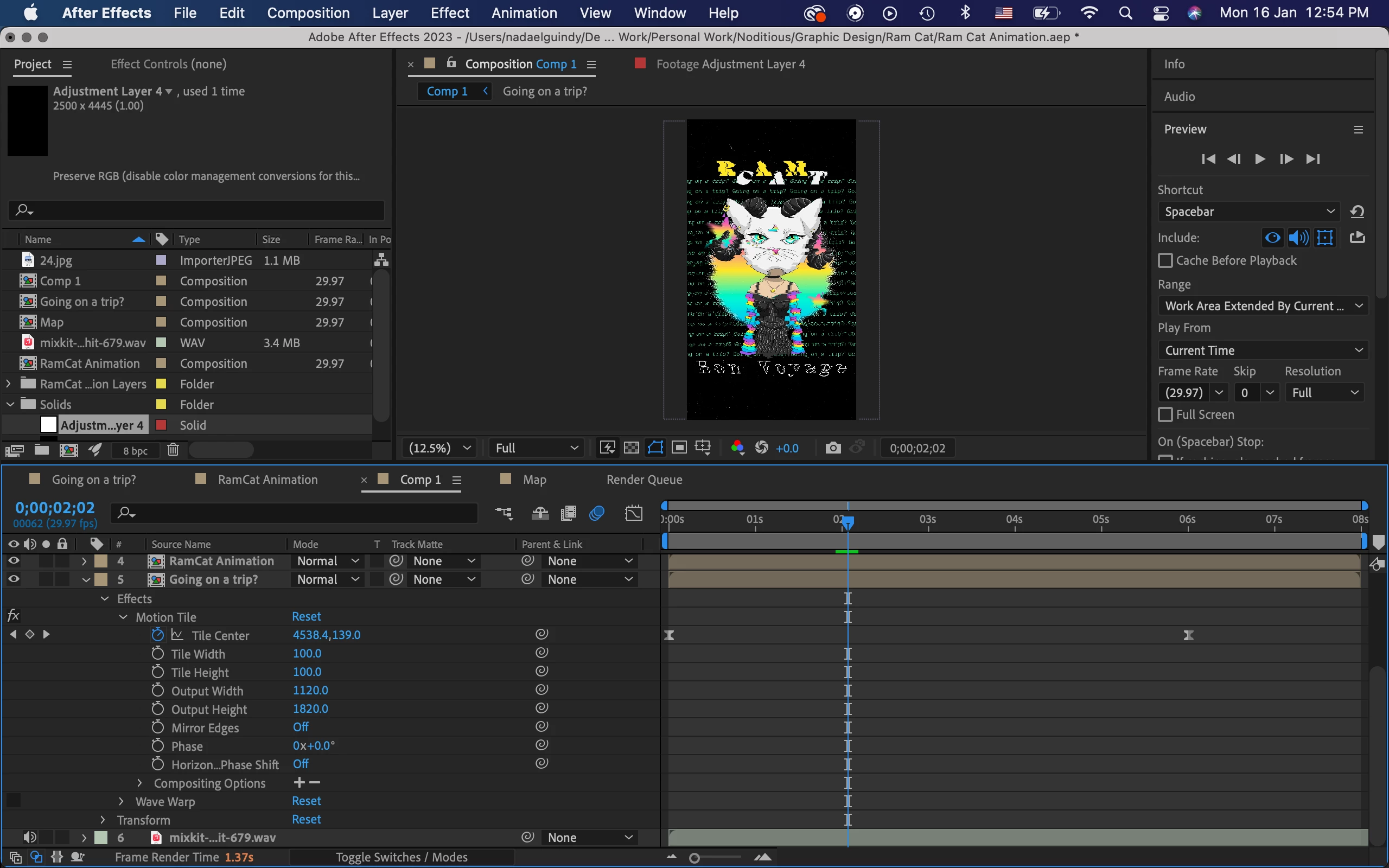Screen dimensions: 1389x868
Task: Click Toggle Switches / Modes button
Action: (x=401, y=857)
